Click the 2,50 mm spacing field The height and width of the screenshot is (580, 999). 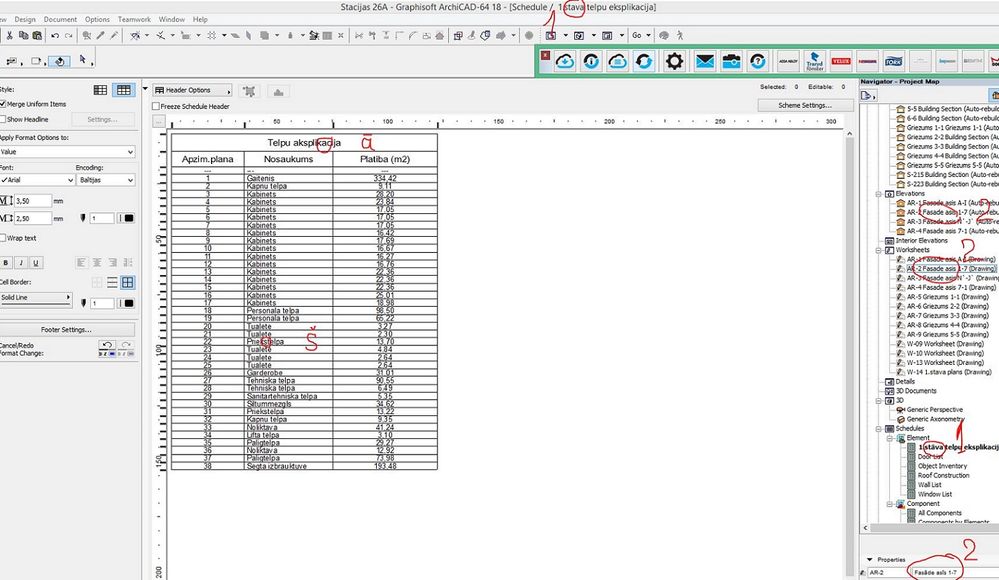32,218
